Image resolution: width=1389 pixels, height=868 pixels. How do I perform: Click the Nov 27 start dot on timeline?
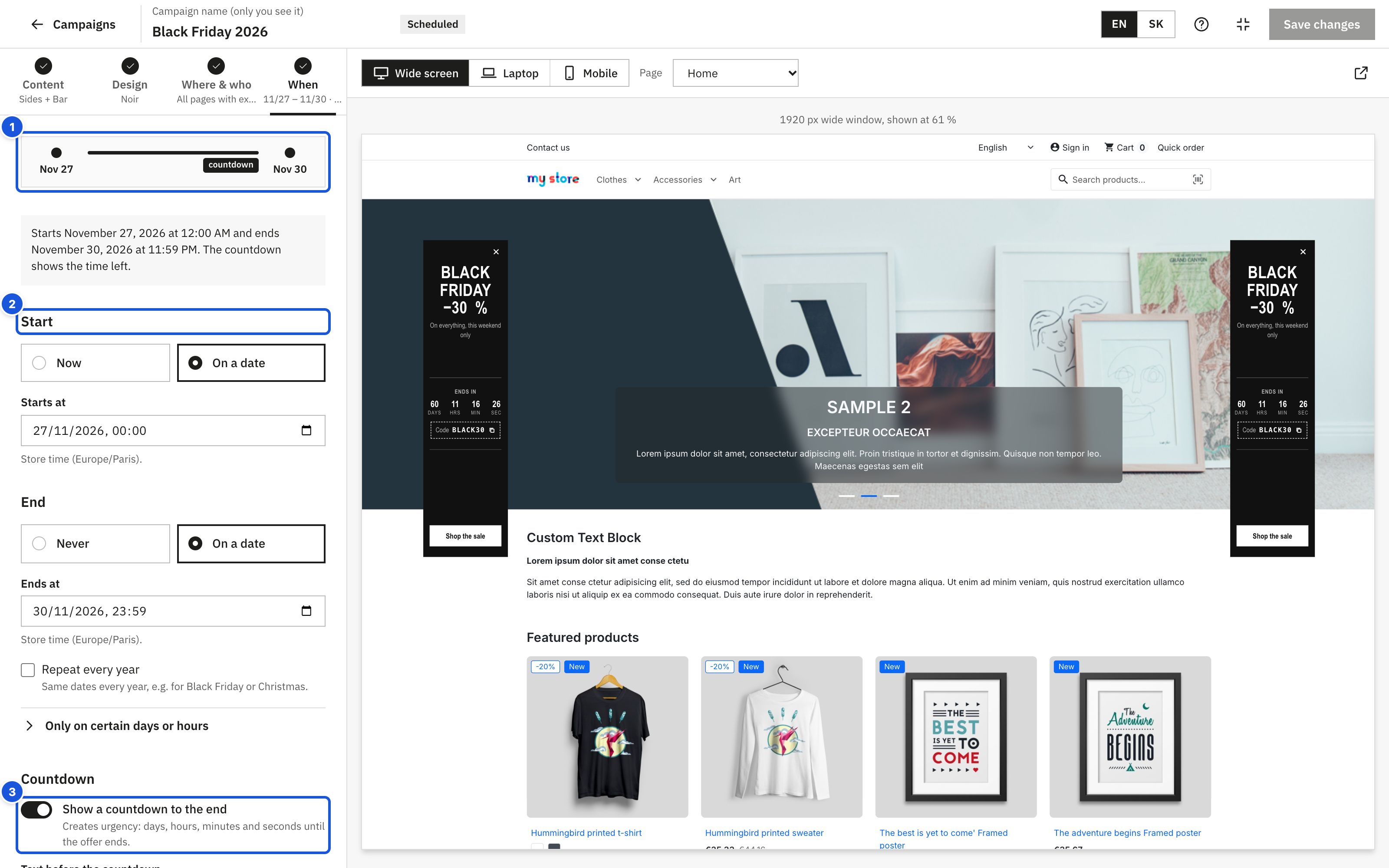[x=56, y=153]
